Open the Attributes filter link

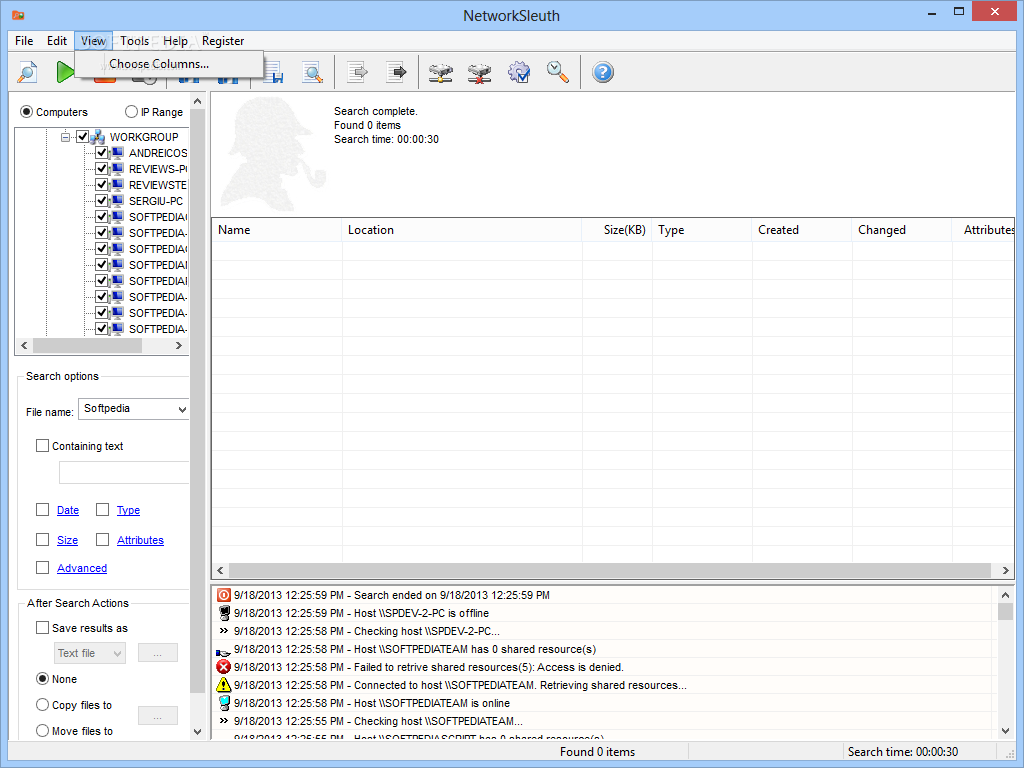coord(140,540)
